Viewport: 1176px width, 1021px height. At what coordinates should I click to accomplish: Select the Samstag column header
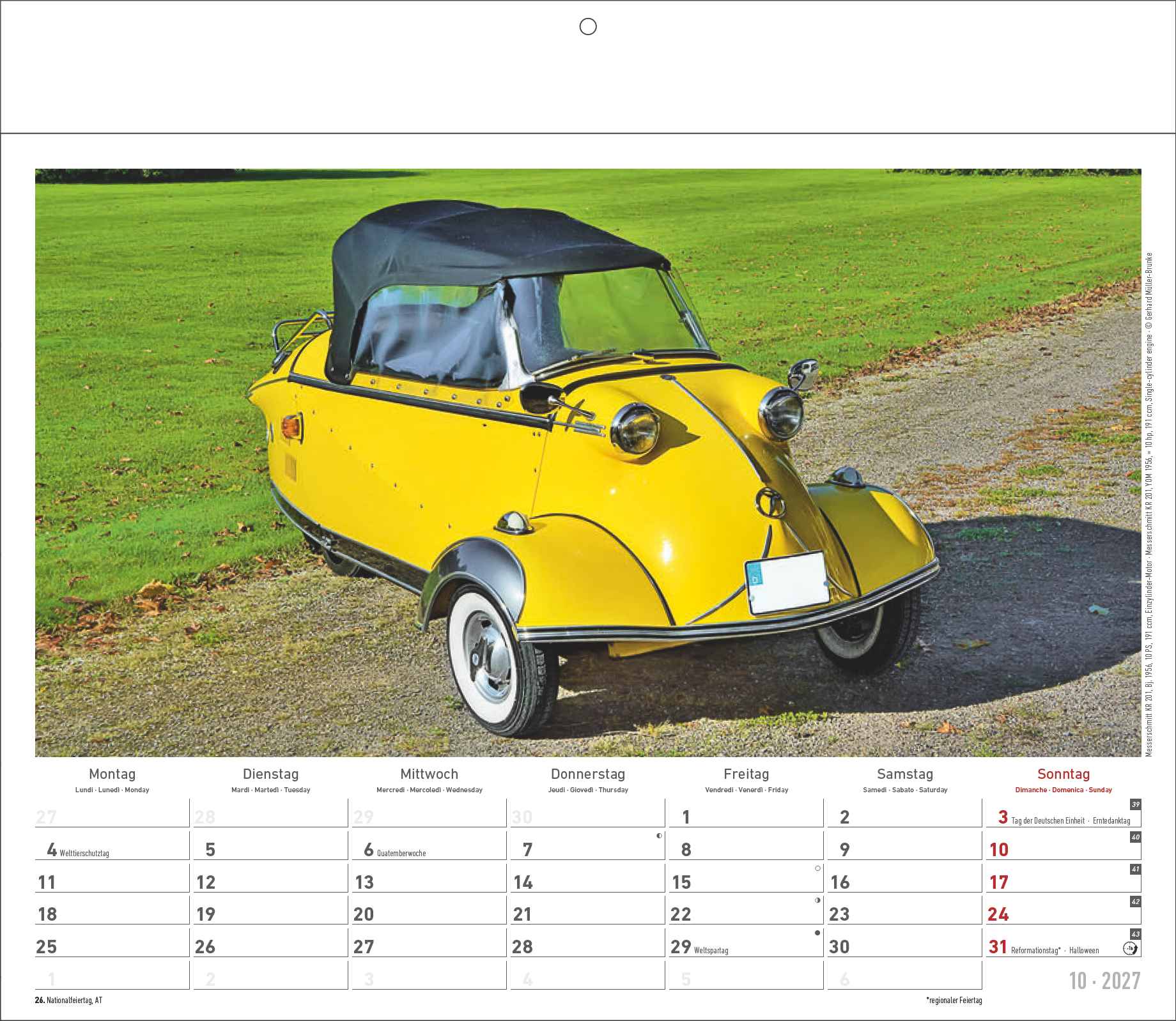point(905,774)
